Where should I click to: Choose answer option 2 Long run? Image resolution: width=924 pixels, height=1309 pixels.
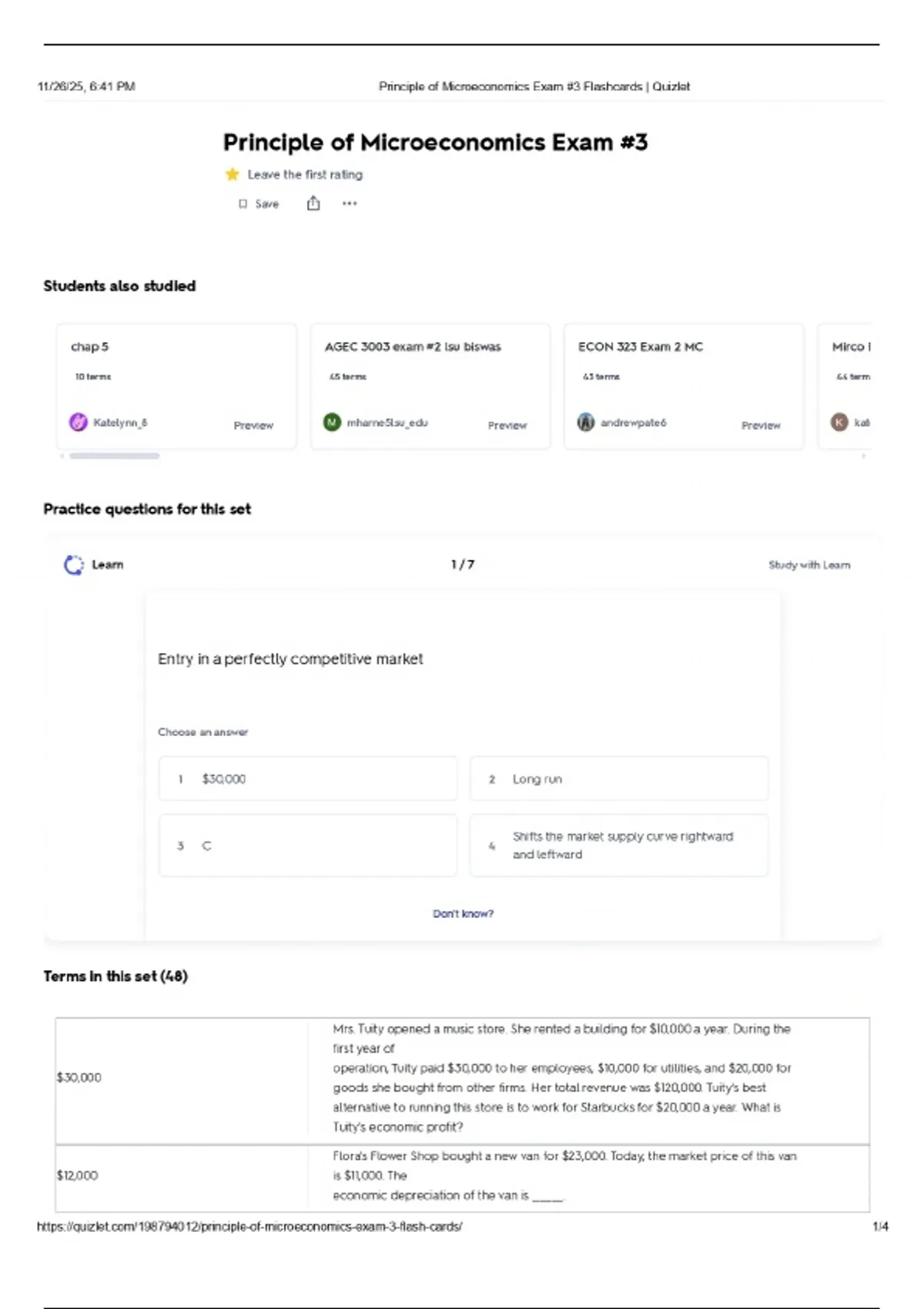tap(618, 778)
